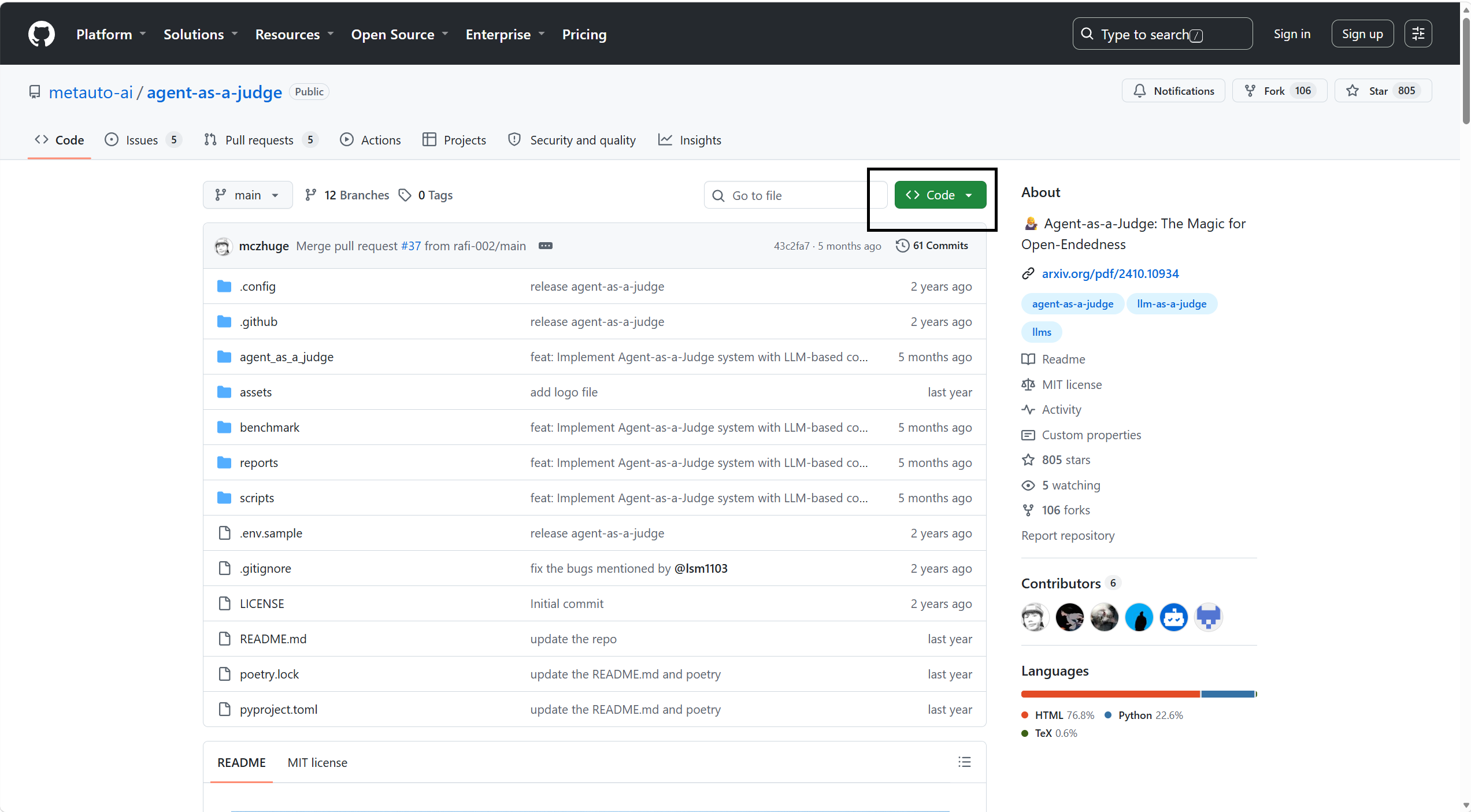Open the last contributor avatar in the row
This screenshot has height=812, width=1471.
click(1209, 617)
